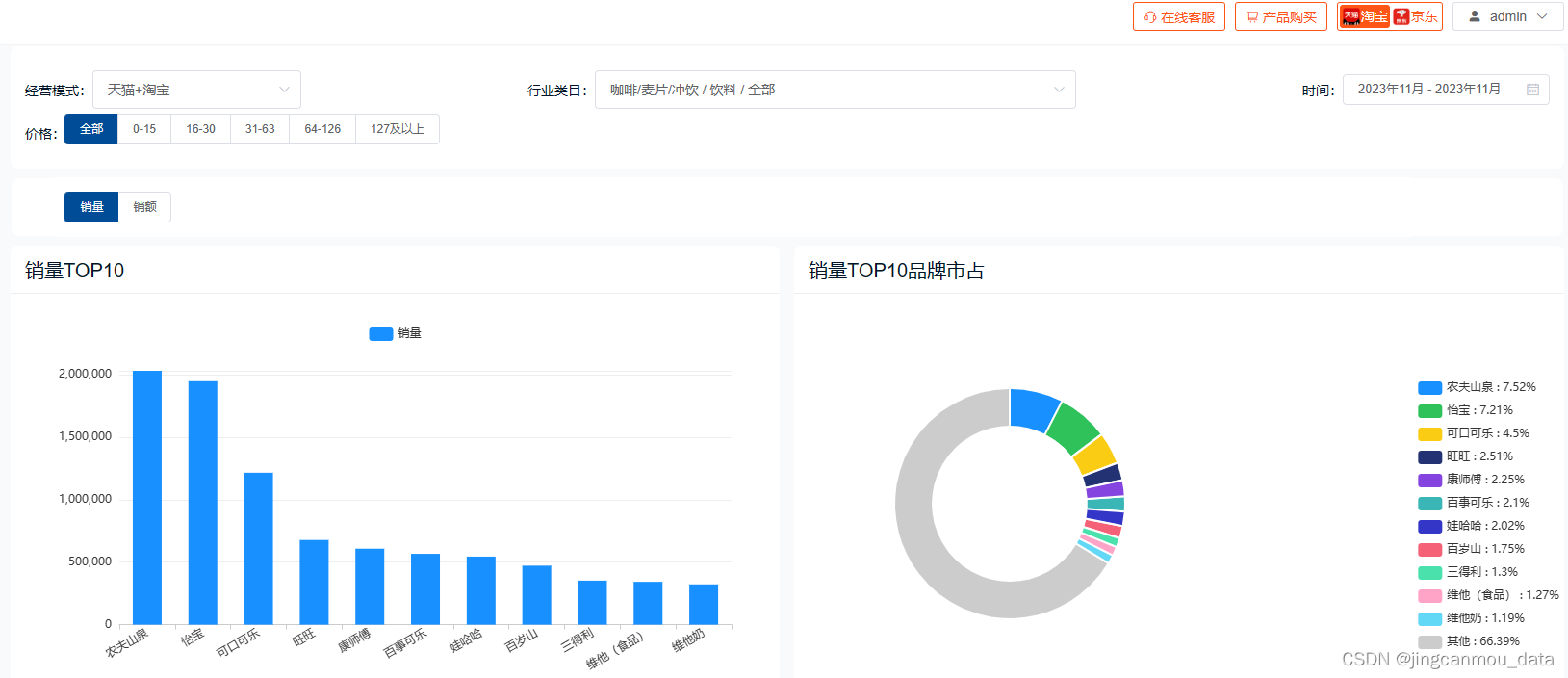Click the admin user avatar icon
This screenshot has width=1568, height=678.
point(1475,16)
